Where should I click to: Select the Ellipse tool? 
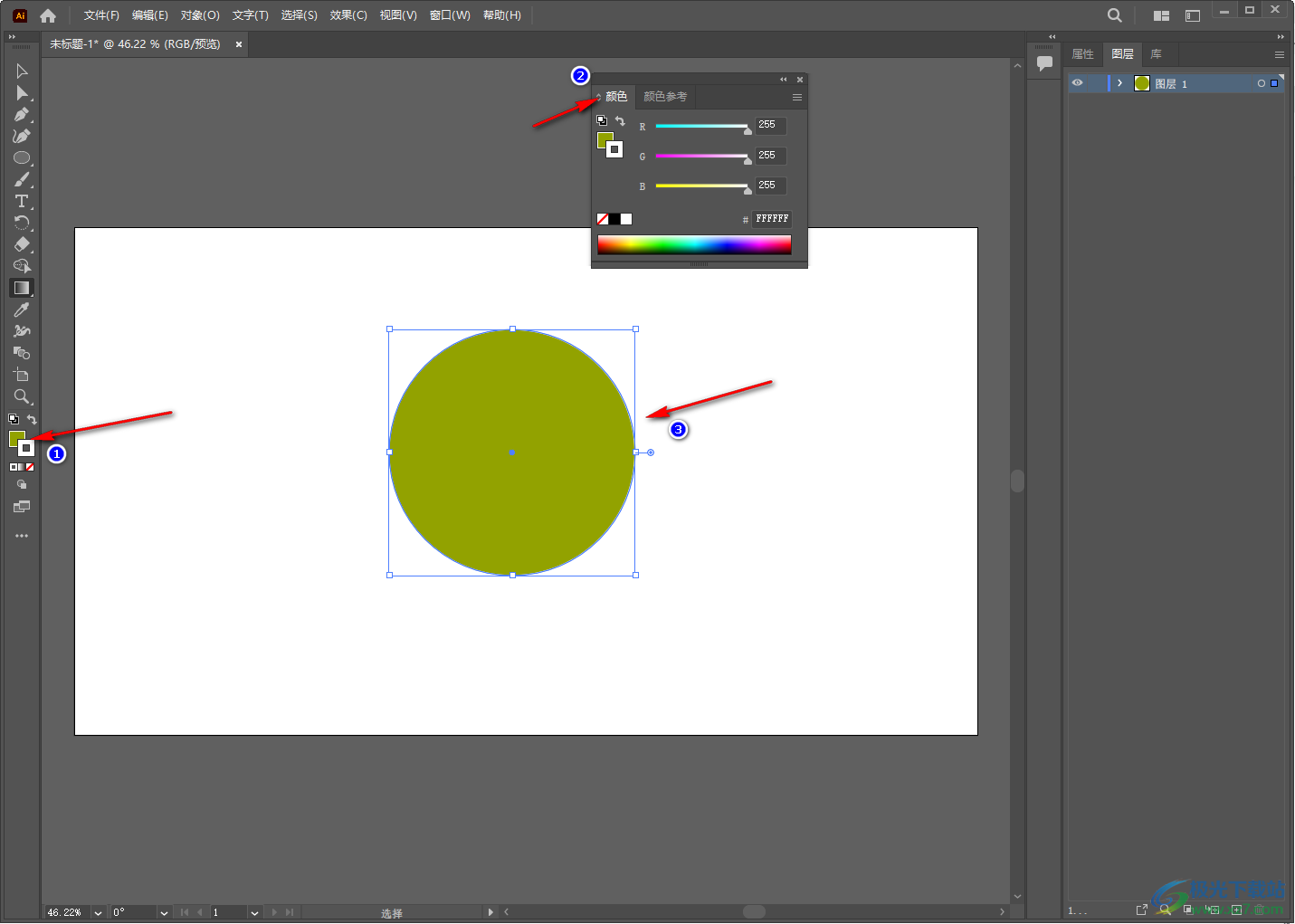coord(22,157)
